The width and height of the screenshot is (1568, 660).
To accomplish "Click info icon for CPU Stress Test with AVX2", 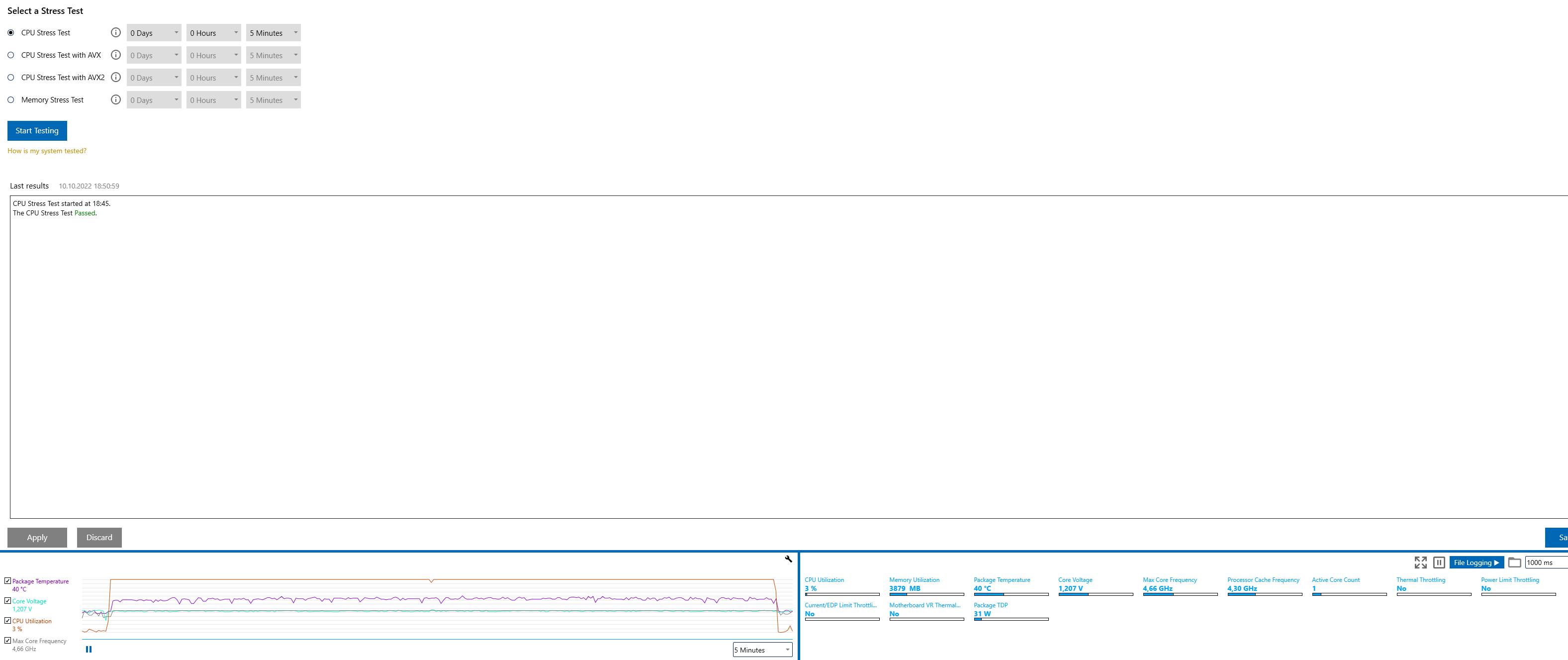I will [116, 77].
